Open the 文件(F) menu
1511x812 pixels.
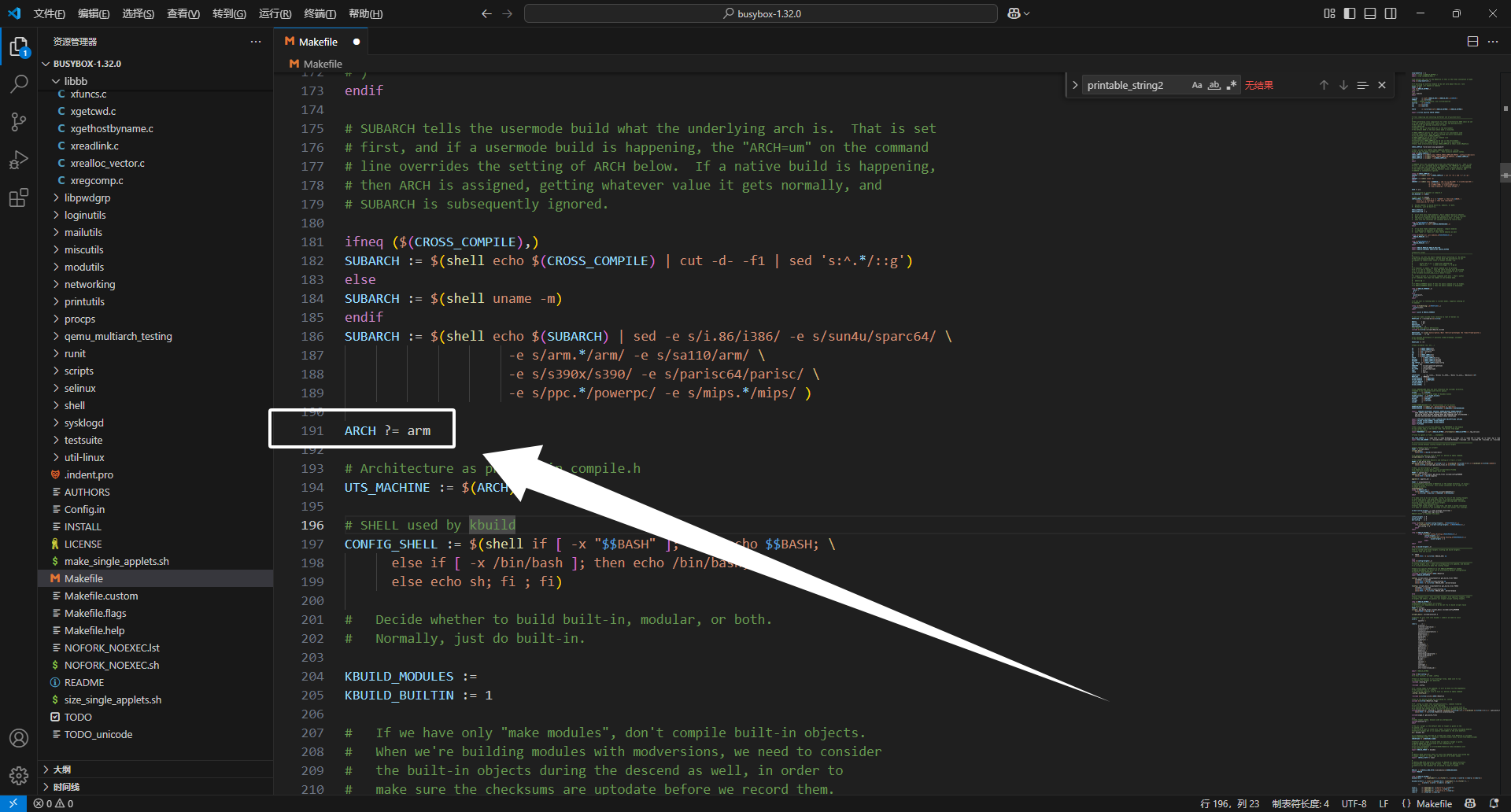(50, 13)
